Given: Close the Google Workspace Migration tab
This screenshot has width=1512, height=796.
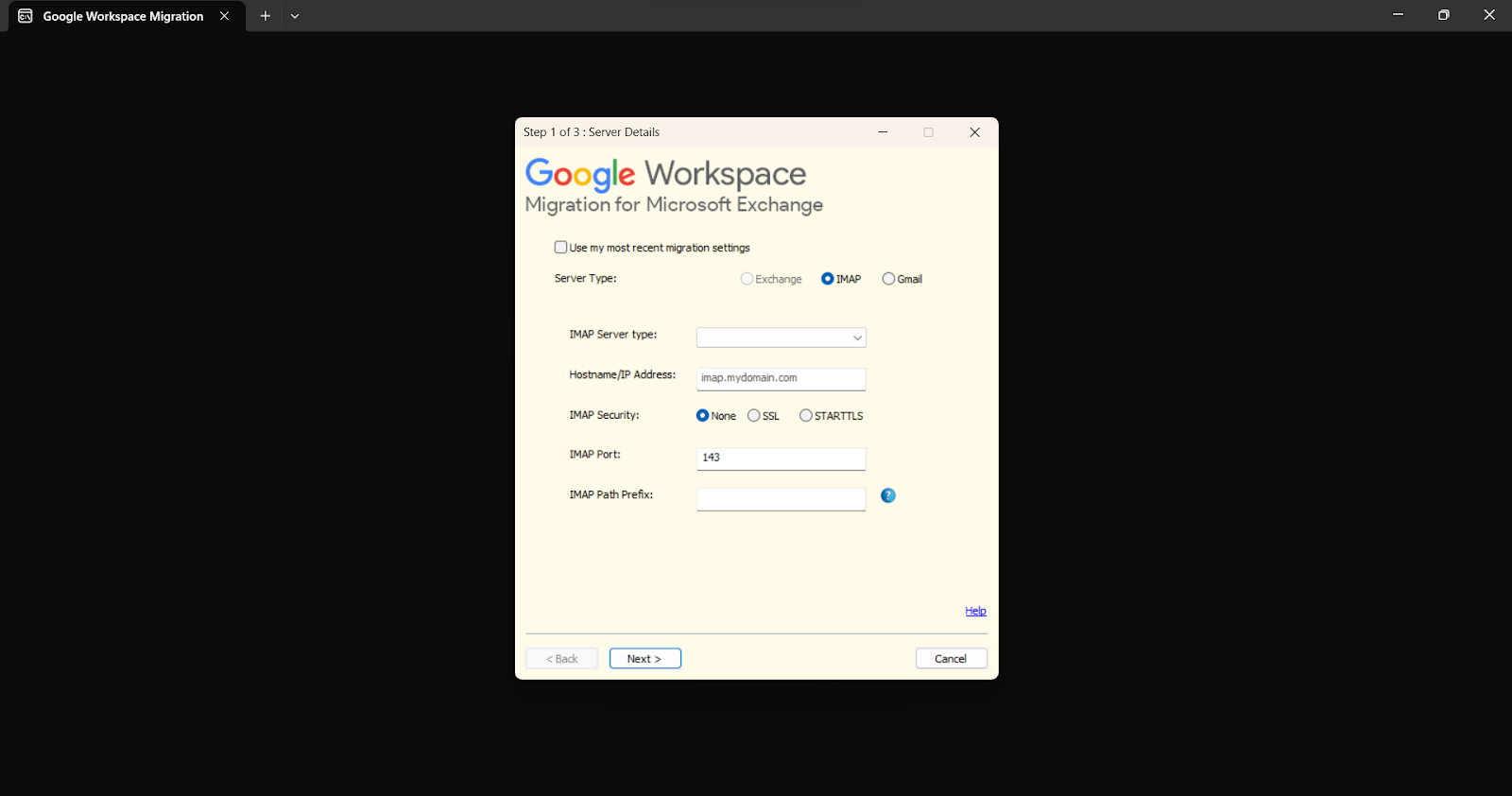Looking at the screenshot, I should coord(225,16).
